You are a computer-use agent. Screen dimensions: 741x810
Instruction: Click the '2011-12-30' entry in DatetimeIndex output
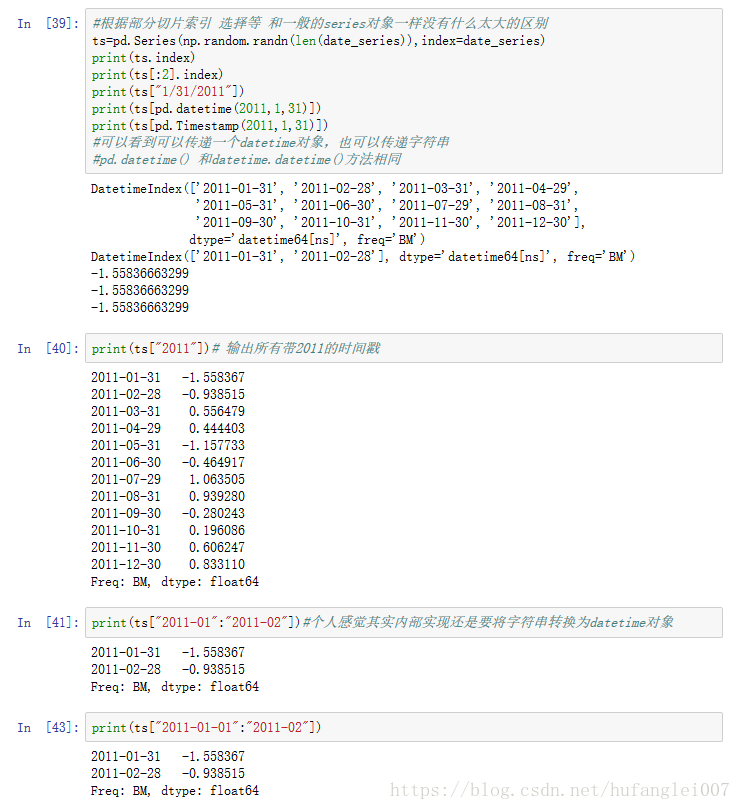532,223
